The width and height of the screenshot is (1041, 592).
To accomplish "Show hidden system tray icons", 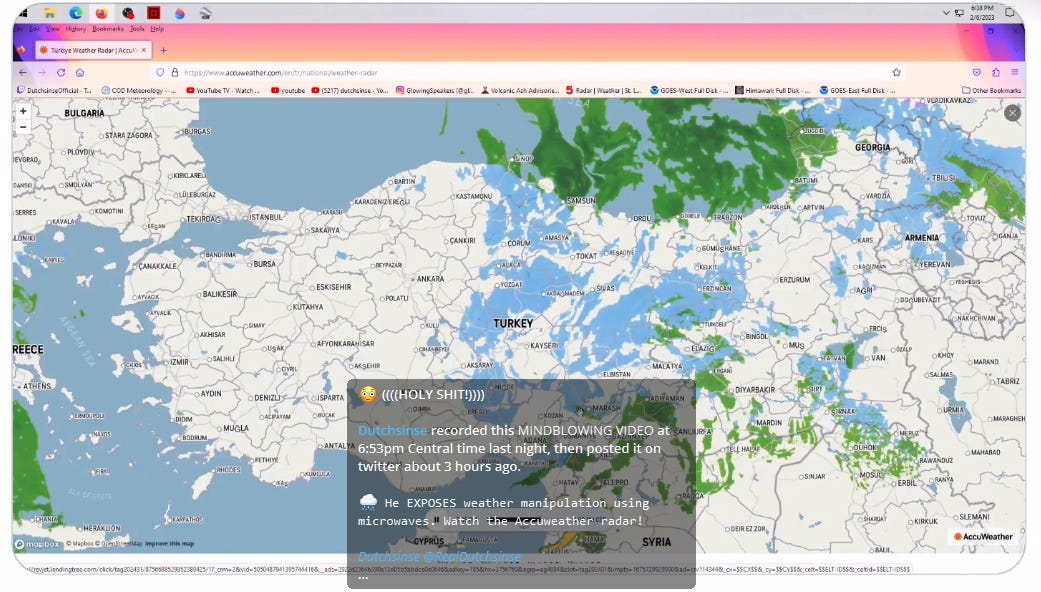I will click(946, 13).
